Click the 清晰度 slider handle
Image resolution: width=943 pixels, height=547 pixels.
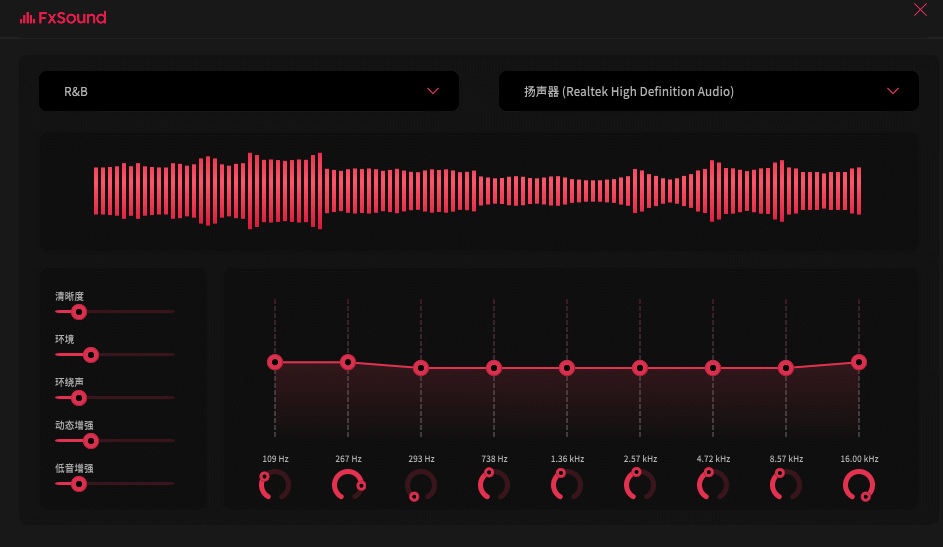click(79, 312)
